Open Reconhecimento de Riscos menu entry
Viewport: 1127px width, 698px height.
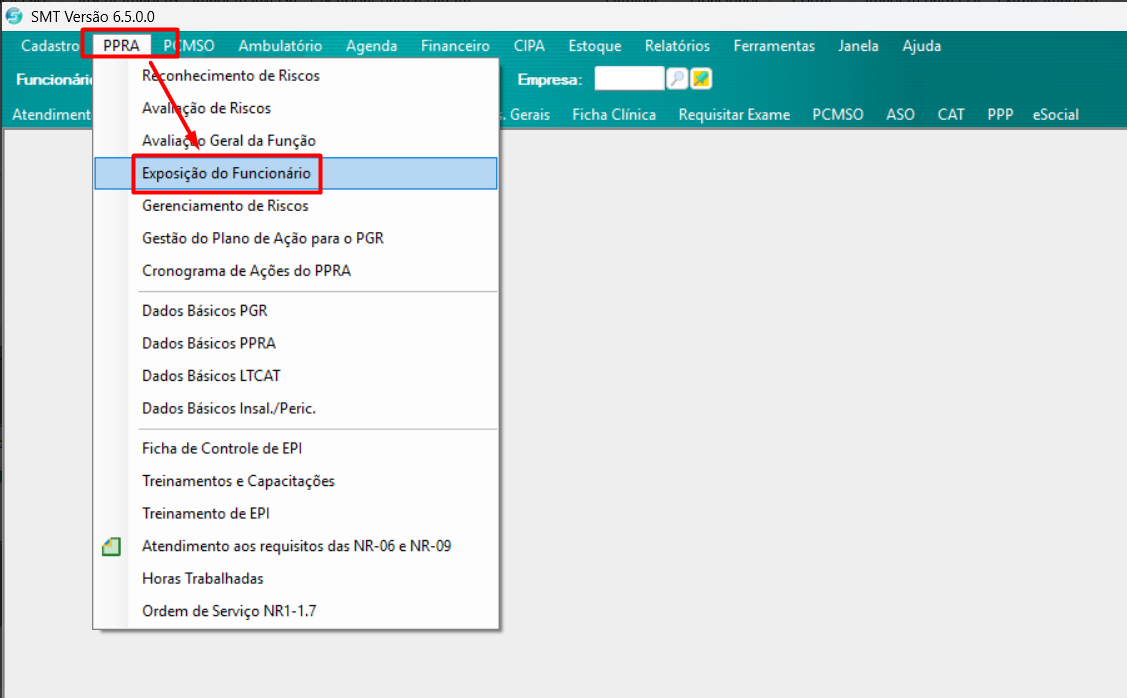[x=231, y=75]
